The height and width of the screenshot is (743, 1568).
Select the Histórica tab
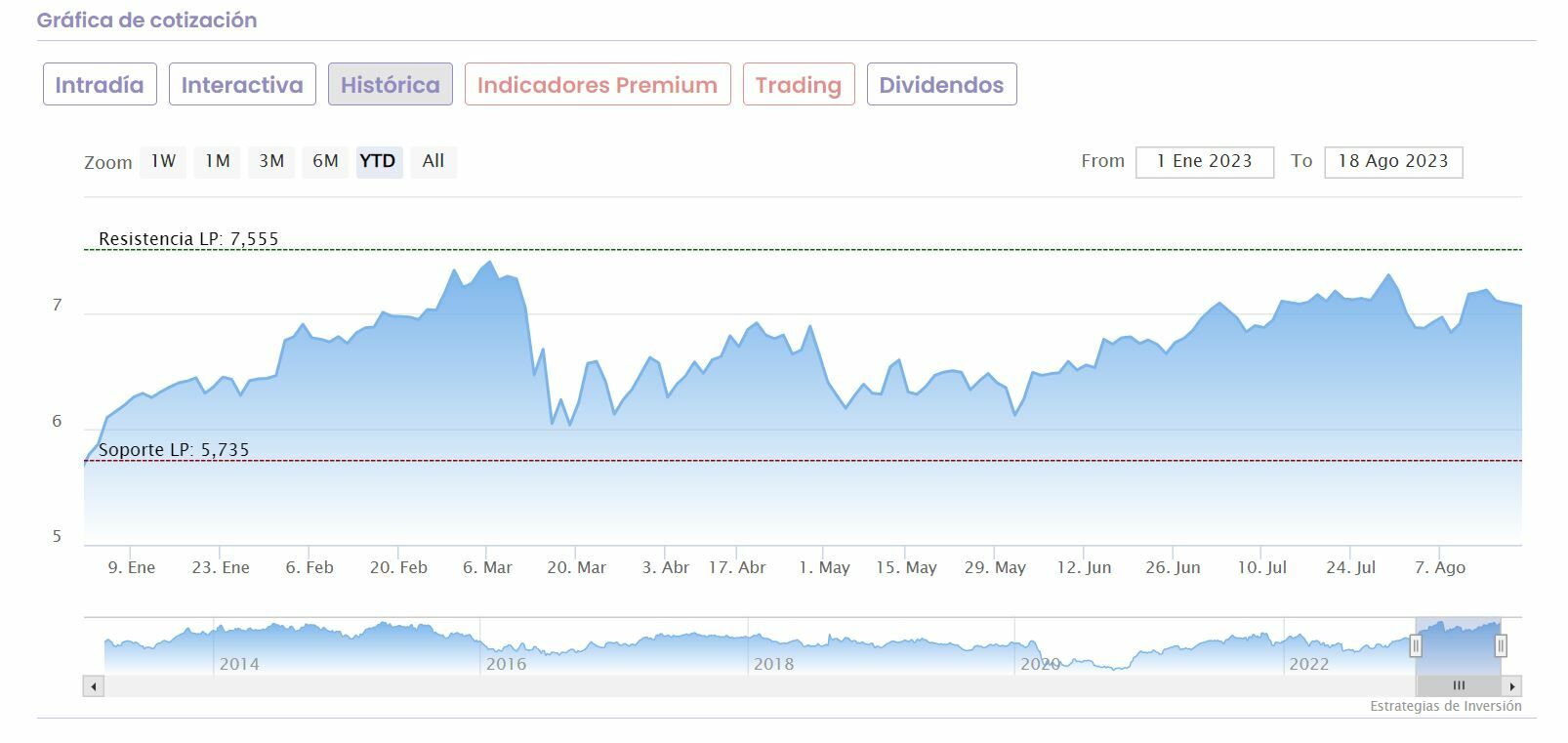point(391,85)
